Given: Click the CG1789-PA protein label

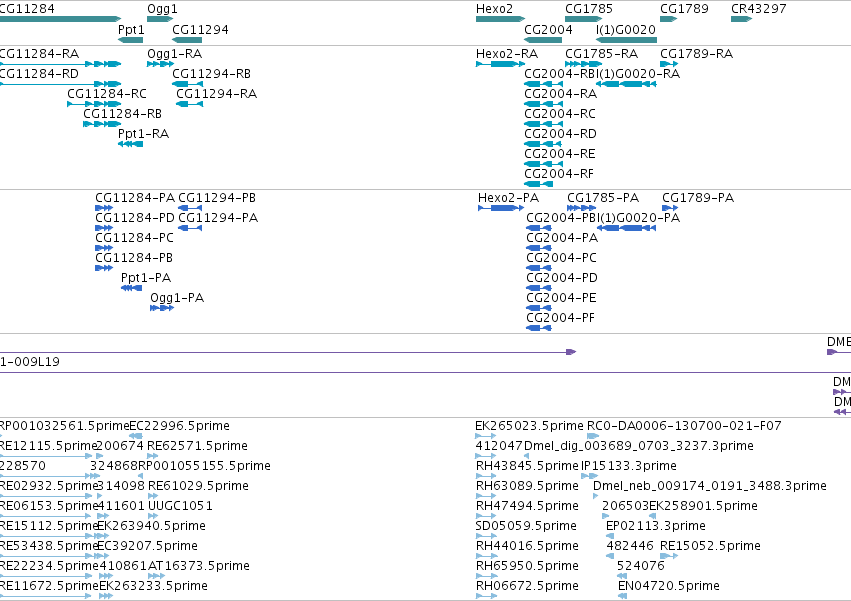Looking at the screenshot, I should [x=698, y=198].
